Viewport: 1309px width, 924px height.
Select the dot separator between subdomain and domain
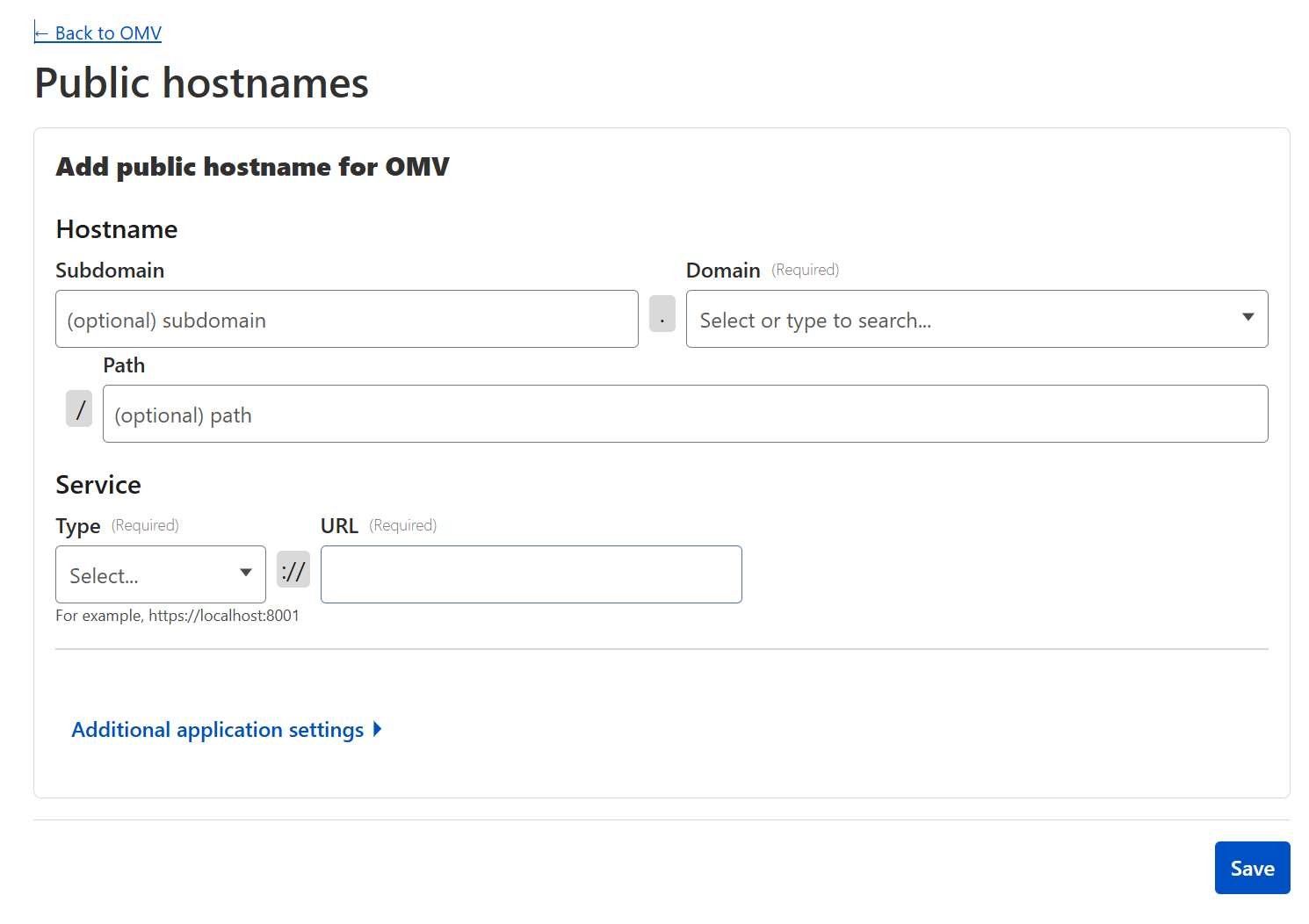[x=662, y=314]
